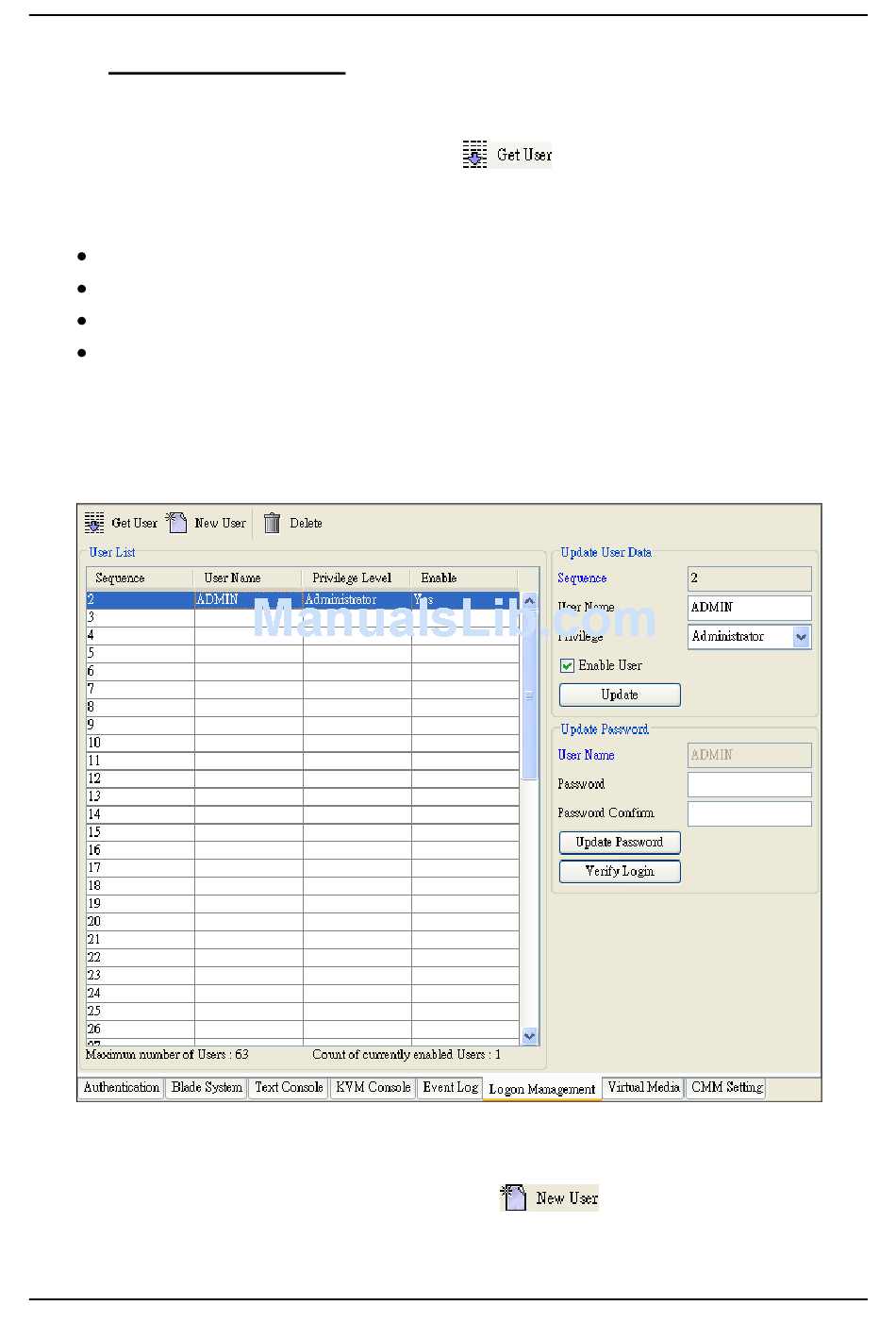Viewport: 896px width, 1339px height.
Task: Click the user list scroll up arrow
Action: pos(529,600)
